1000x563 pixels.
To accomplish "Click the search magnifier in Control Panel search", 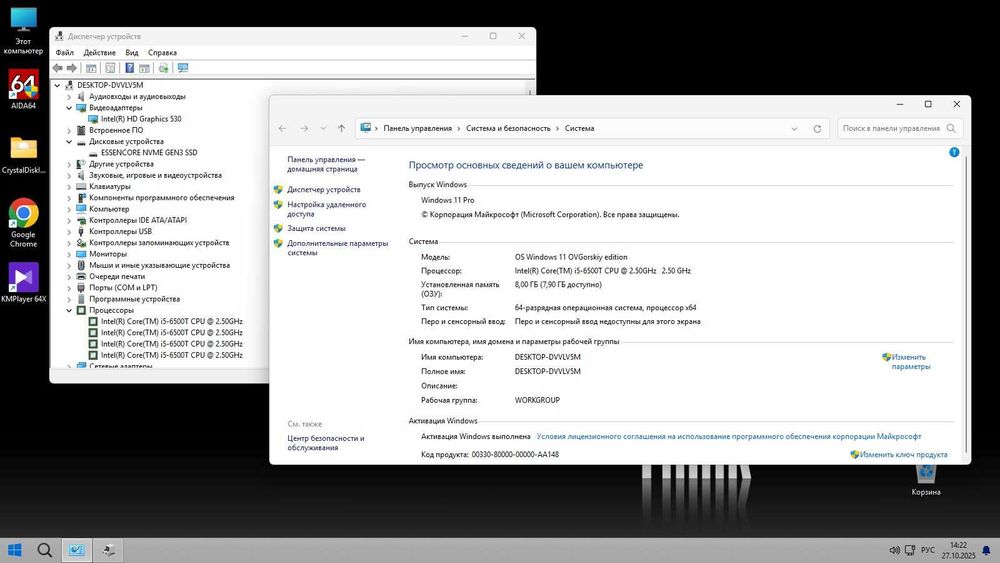I will (x=951, y=128).
